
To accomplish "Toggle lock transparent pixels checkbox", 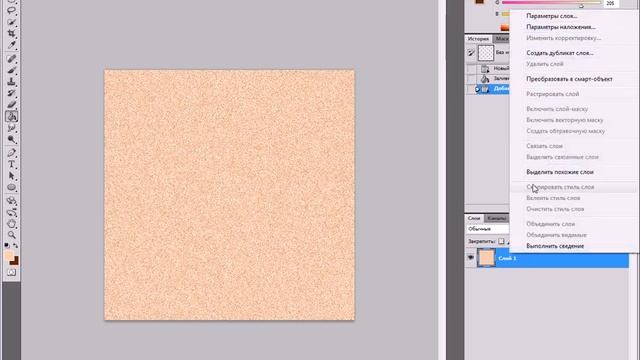I will click(x=501, y=241).
